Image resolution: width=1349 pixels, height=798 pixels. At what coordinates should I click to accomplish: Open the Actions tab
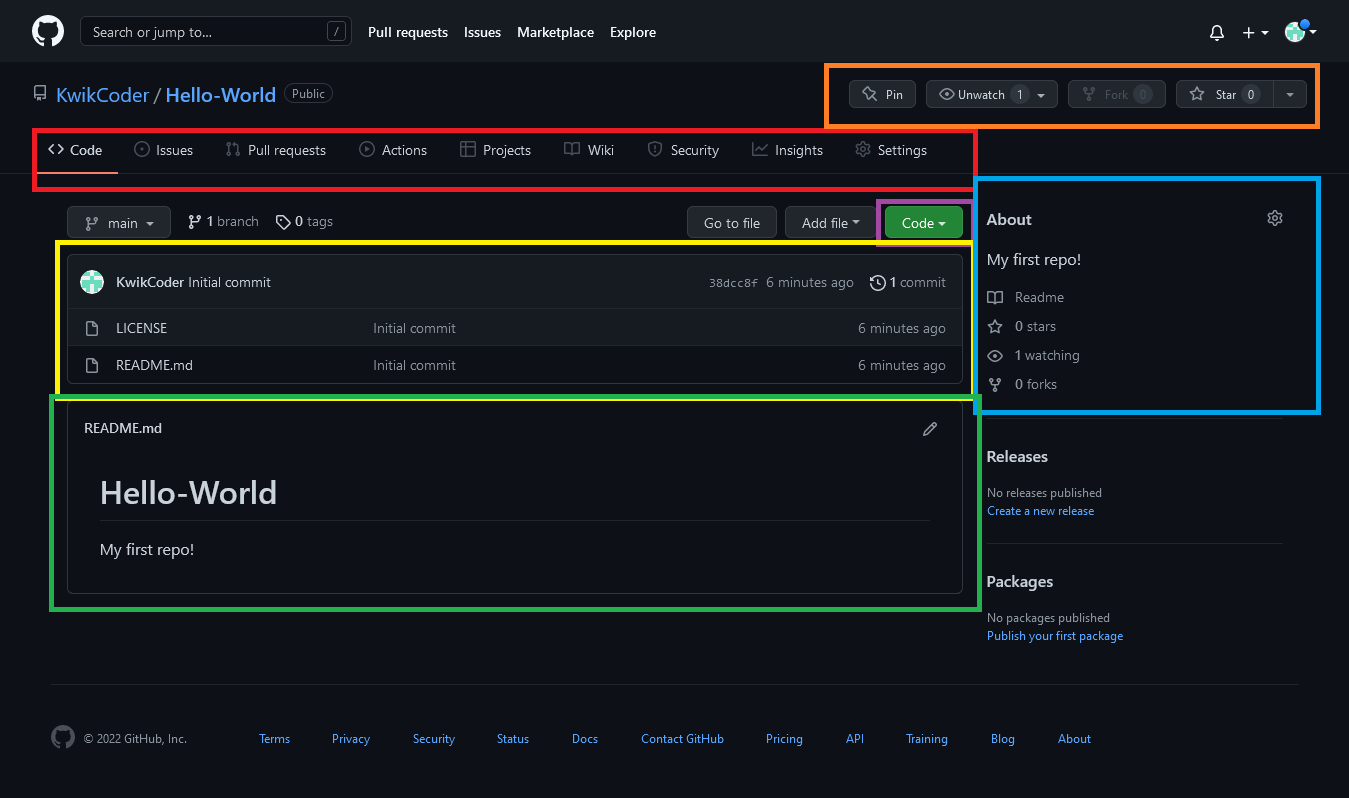[393, 150]
